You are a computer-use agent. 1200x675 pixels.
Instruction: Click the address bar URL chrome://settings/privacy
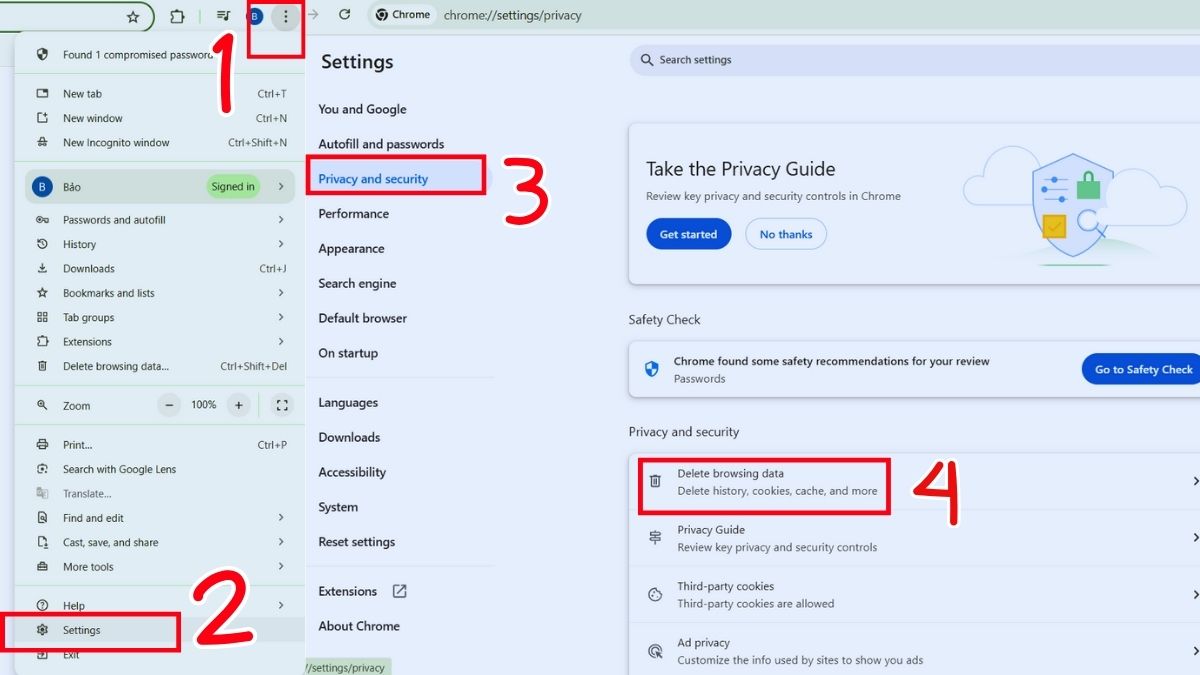click(x=512, y=16)
